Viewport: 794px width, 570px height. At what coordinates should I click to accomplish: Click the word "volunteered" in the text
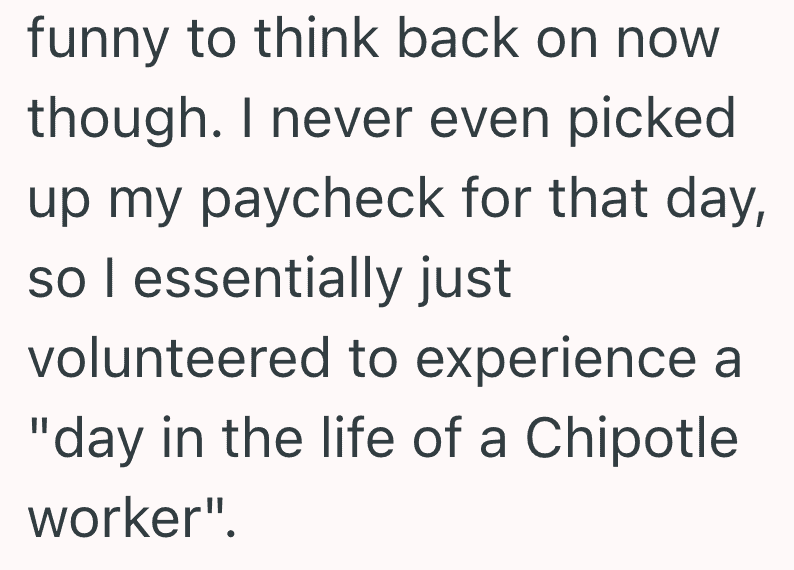click(x=178, y=357)
